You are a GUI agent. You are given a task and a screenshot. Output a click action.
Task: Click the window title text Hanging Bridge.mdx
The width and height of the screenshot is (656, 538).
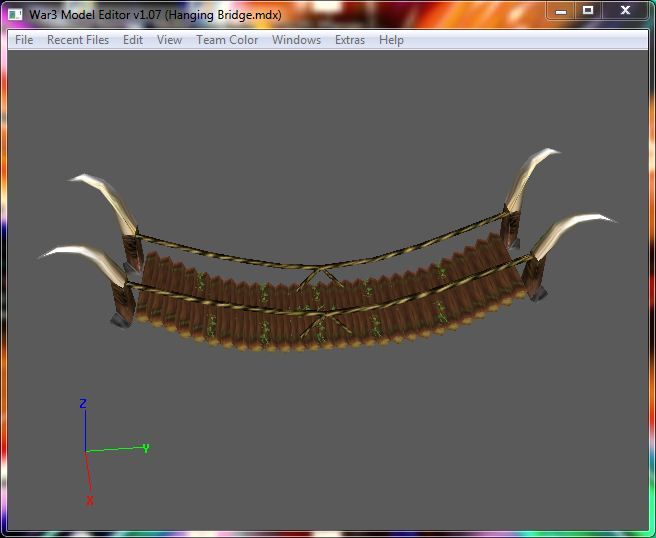tap(223, 15)
